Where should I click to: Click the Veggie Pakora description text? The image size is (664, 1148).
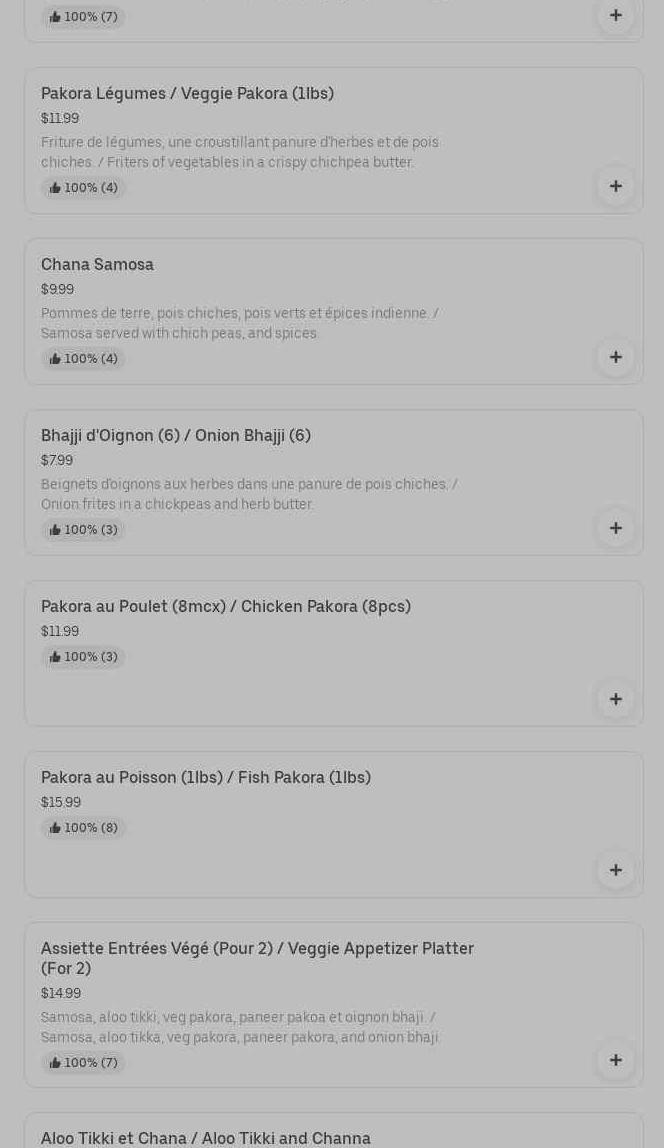pos(240,152)
